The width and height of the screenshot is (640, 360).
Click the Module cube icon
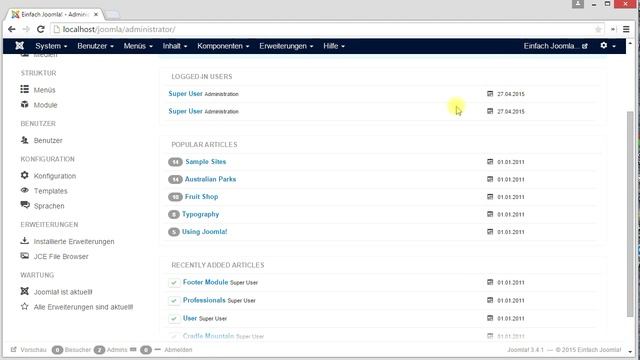(x=24, y=104)
